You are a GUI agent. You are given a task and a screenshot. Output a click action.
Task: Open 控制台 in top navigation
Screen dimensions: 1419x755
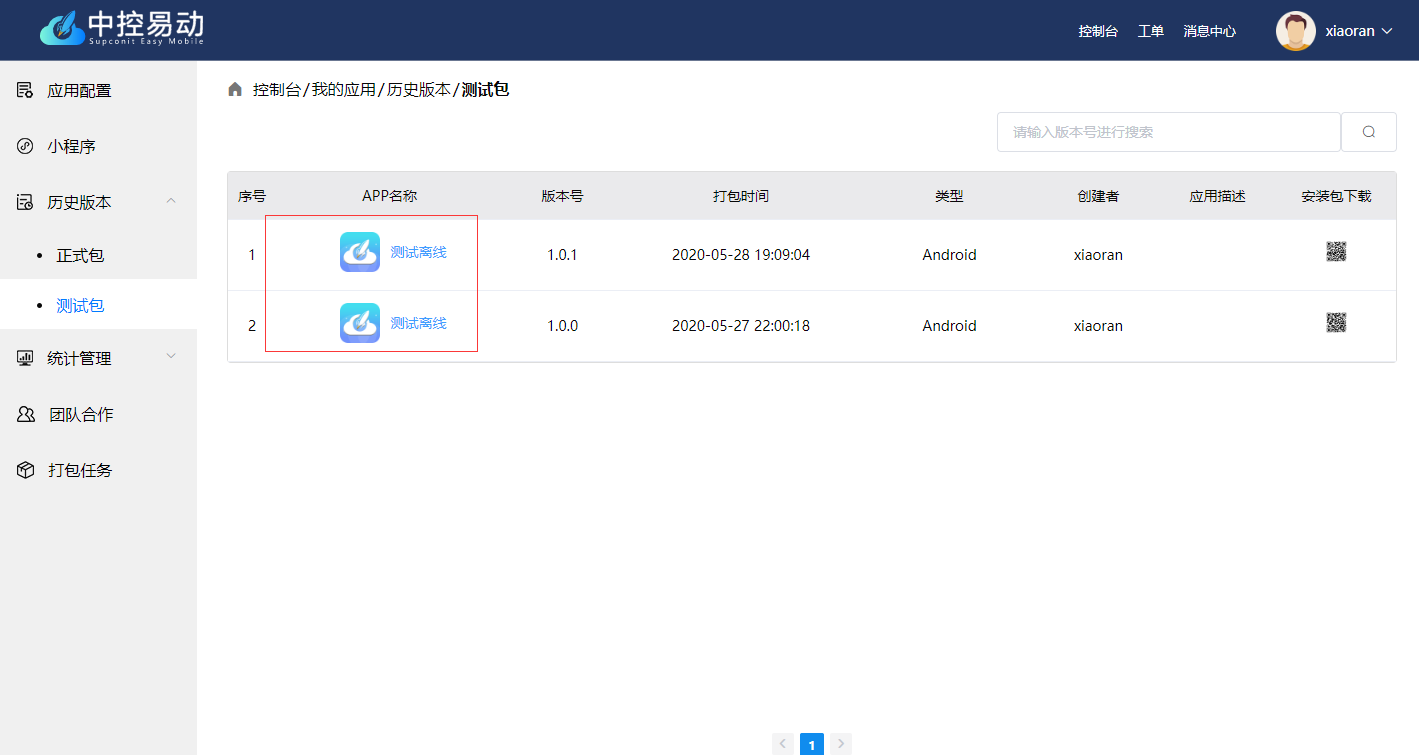1098,31
